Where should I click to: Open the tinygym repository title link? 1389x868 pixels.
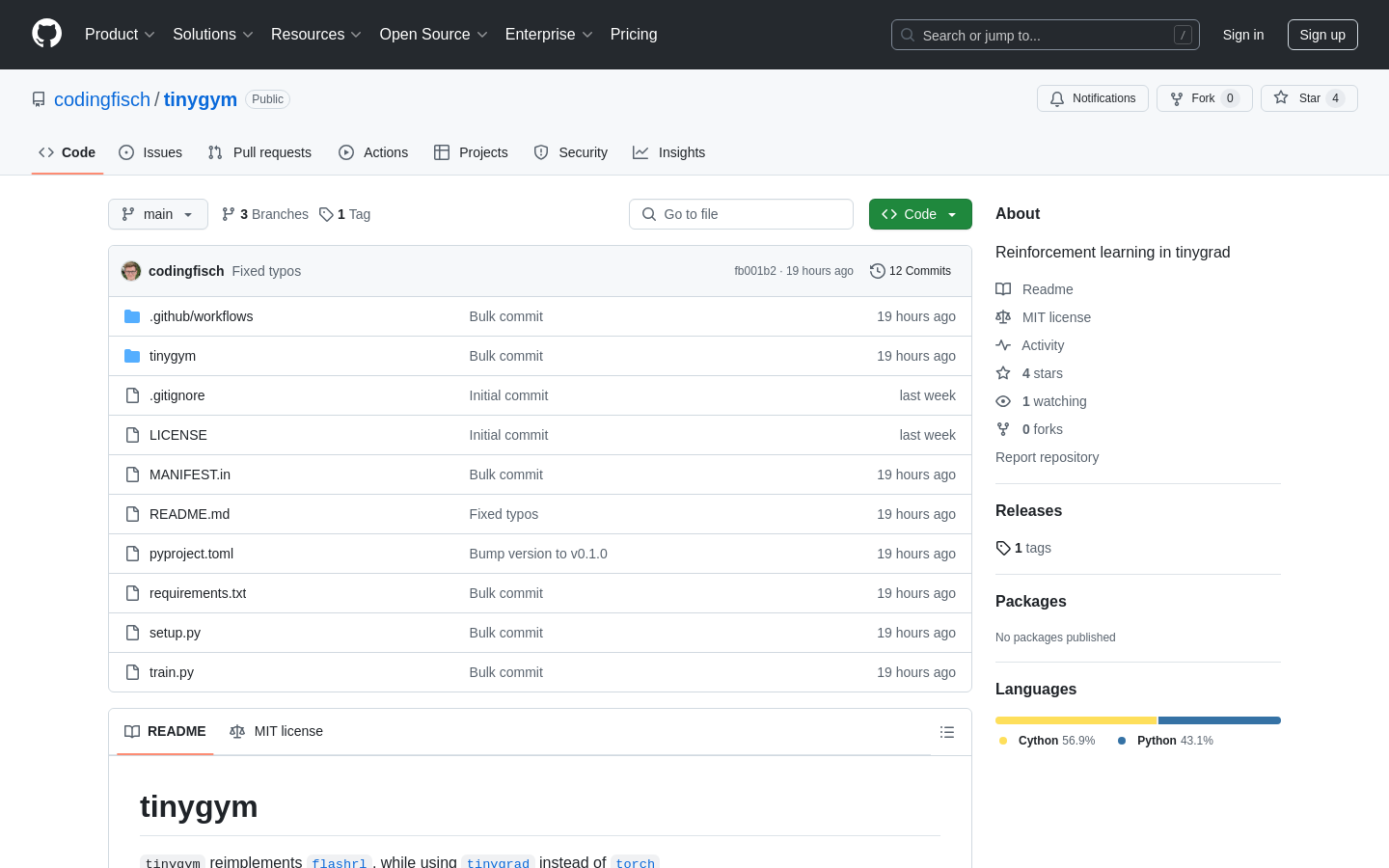201,99
